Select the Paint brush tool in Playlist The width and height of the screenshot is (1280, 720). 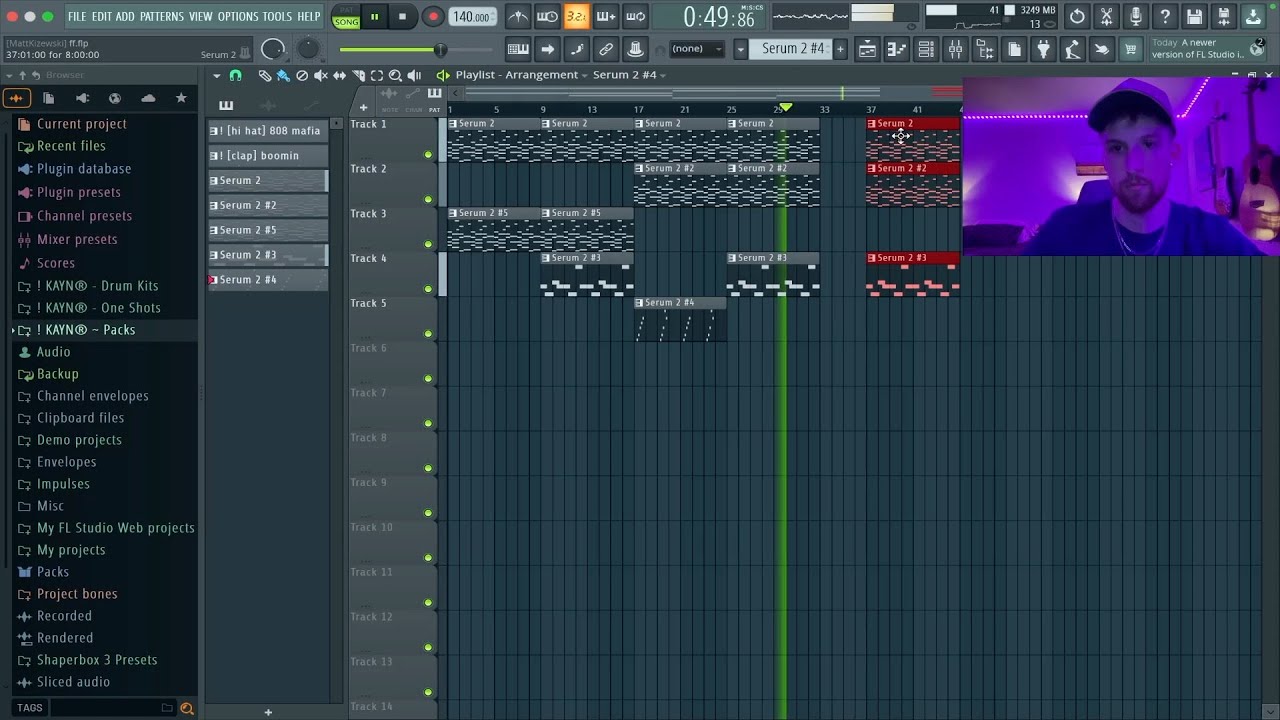pos(283,75)
